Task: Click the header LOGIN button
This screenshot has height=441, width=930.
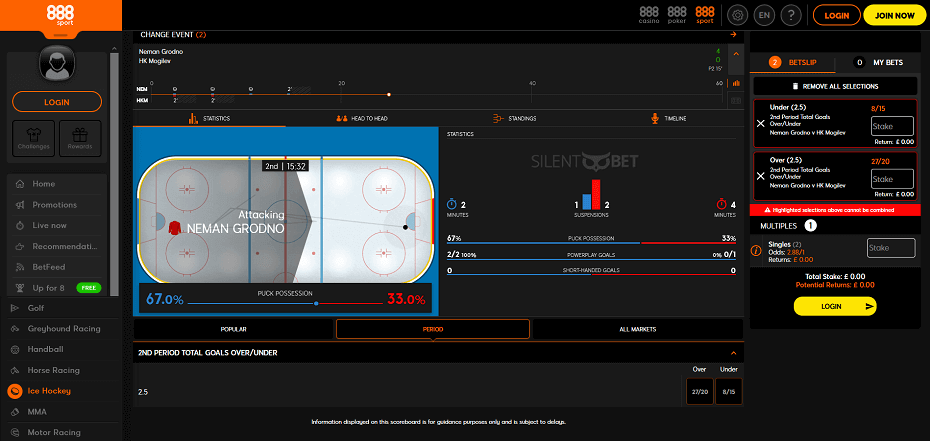Action: (x=836, y=15)
